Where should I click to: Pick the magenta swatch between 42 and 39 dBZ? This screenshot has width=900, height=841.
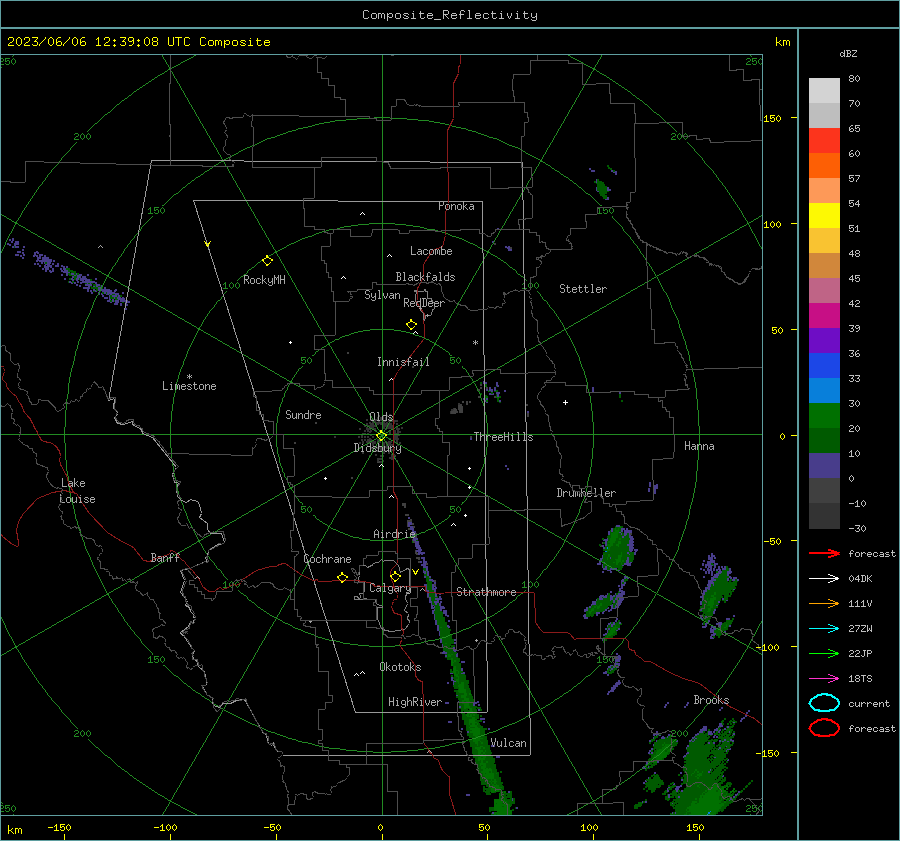click(x=824, y=316)
